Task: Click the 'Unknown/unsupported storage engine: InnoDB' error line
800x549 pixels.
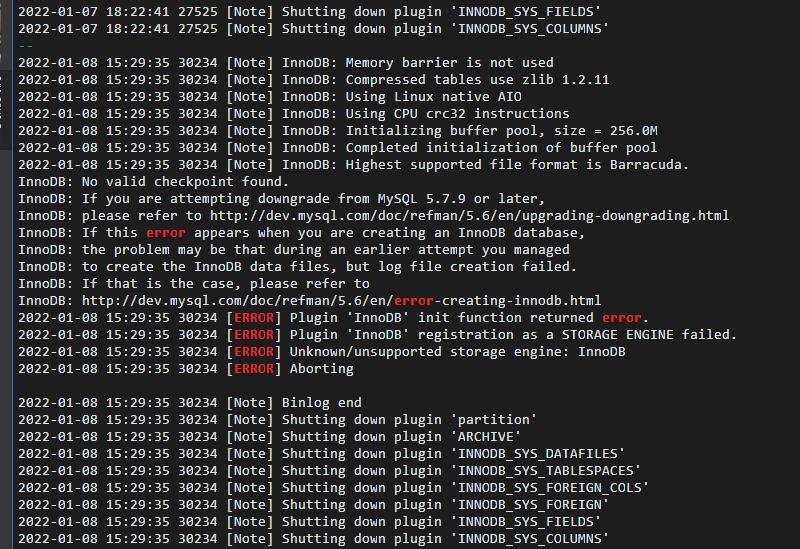Action: (322, 352)
